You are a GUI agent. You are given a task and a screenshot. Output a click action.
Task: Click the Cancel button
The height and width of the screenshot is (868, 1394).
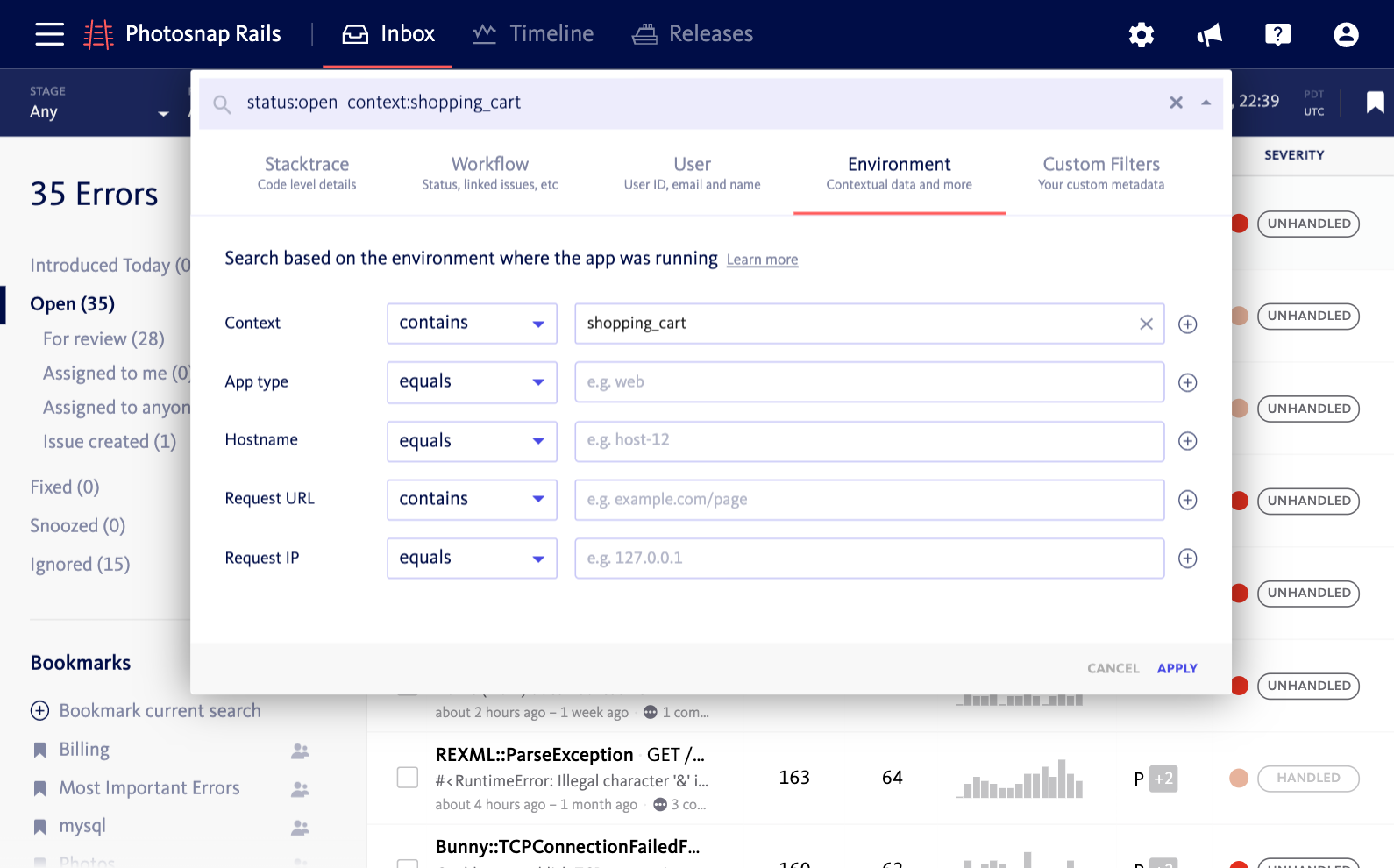pos(1113,668)
